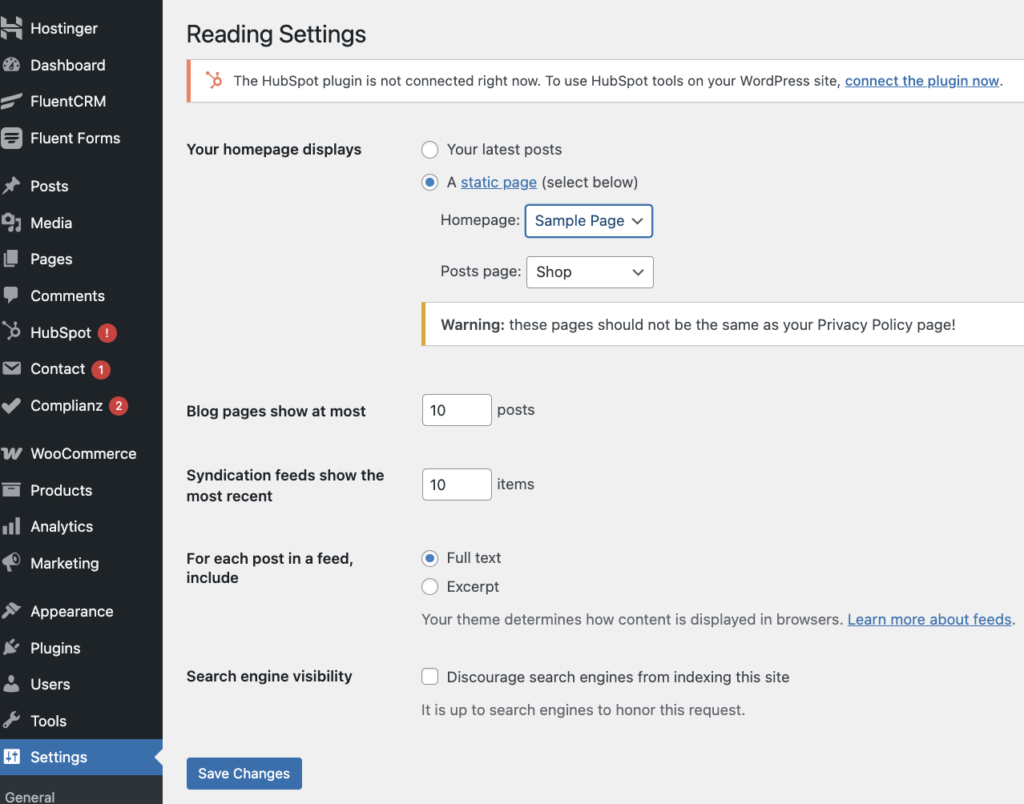This screenshot has width=1024, height=804.
Task: Click the Analytics bar chart icon
Action: tap(11, 526)
